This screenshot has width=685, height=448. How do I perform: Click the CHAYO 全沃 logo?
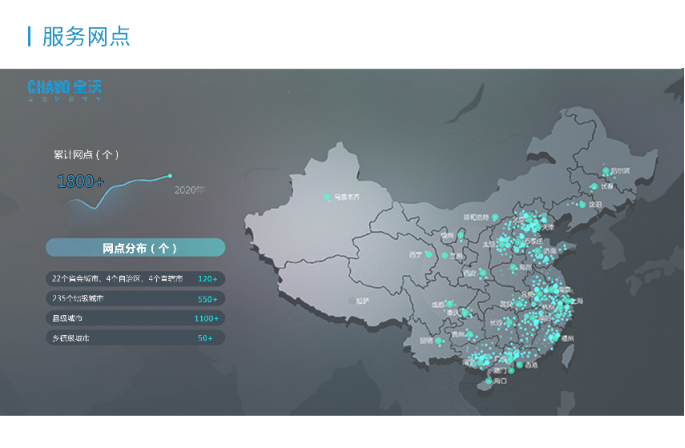[x=65, y=89]
